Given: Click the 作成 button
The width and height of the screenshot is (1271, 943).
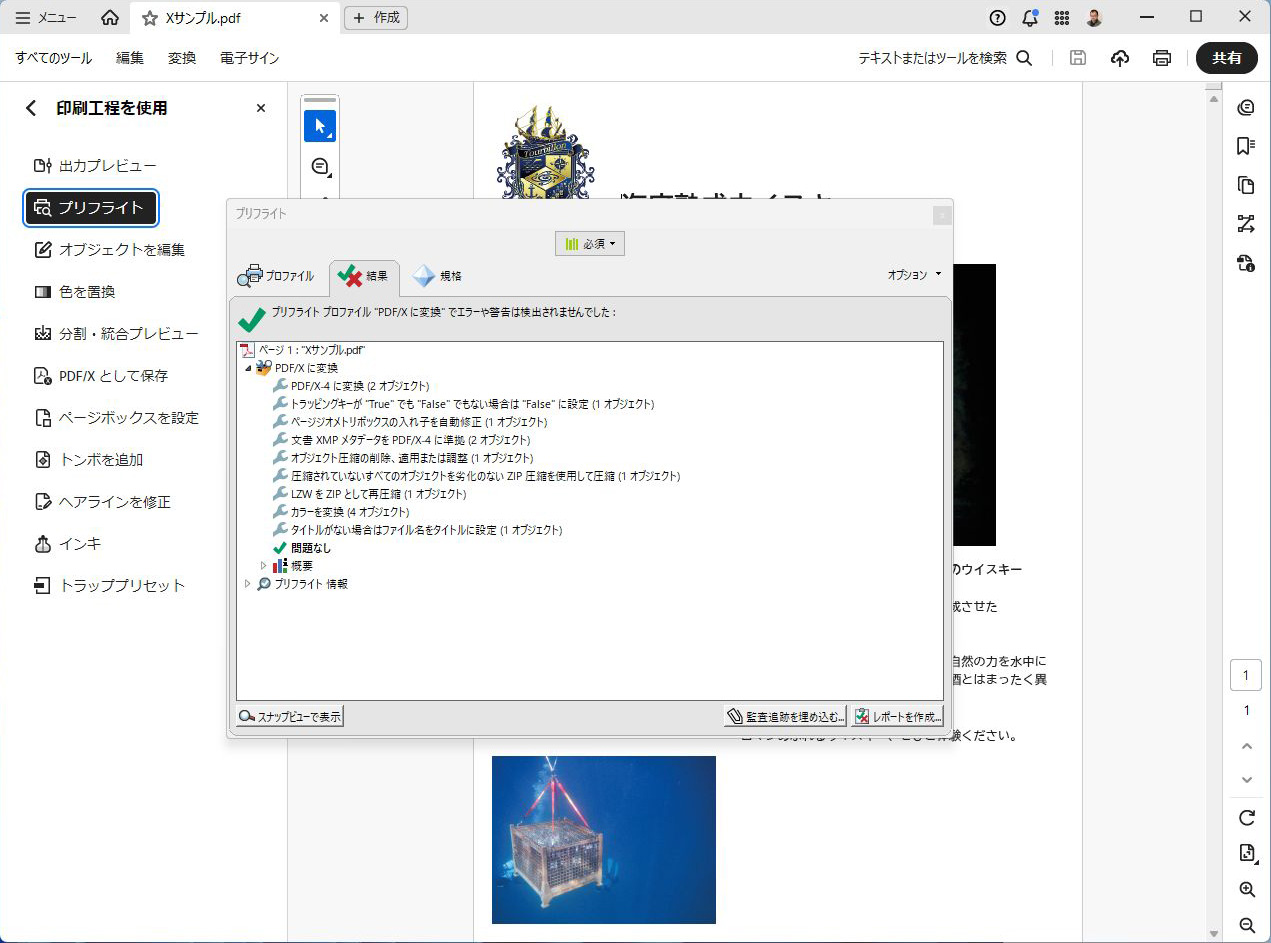Looking at the screenshot, I should click(376, 18).
